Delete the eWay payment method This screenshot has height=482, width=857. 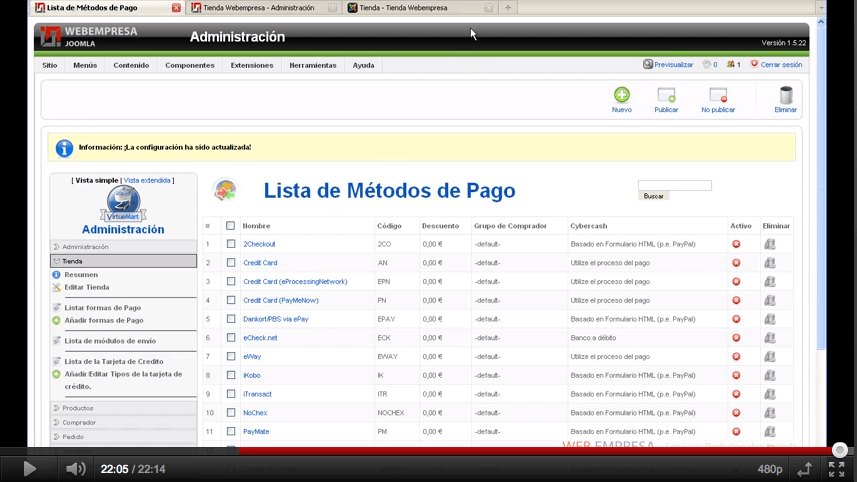coord(770,356)
